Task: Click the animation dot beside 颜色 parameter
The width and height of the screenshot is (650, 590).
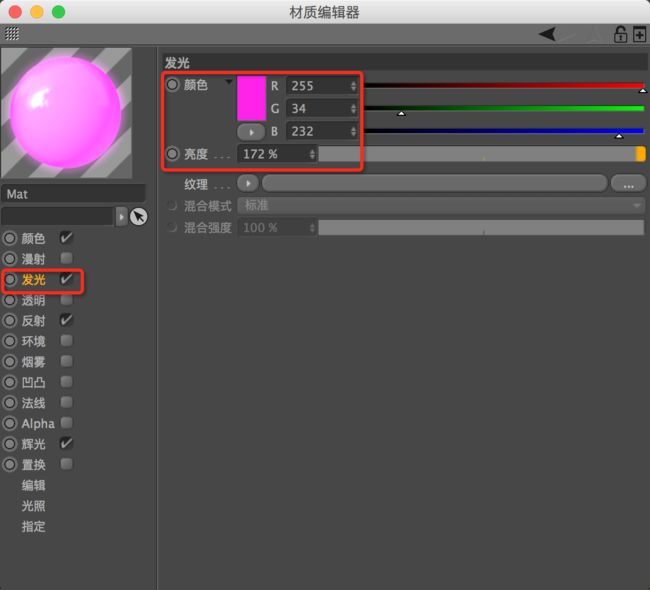Action: pyautogui.click(x=172, y=85)
